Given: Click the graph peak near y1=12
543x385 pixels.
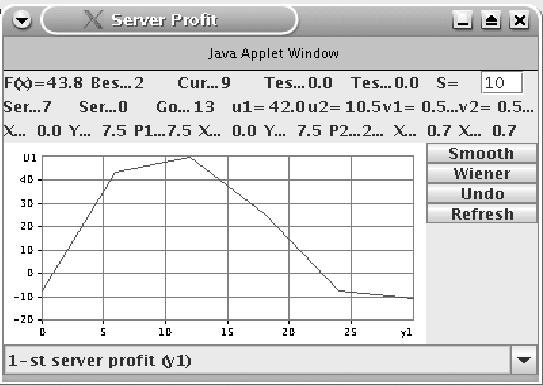Looking at the screenshot, I should [x=189, y=158].
